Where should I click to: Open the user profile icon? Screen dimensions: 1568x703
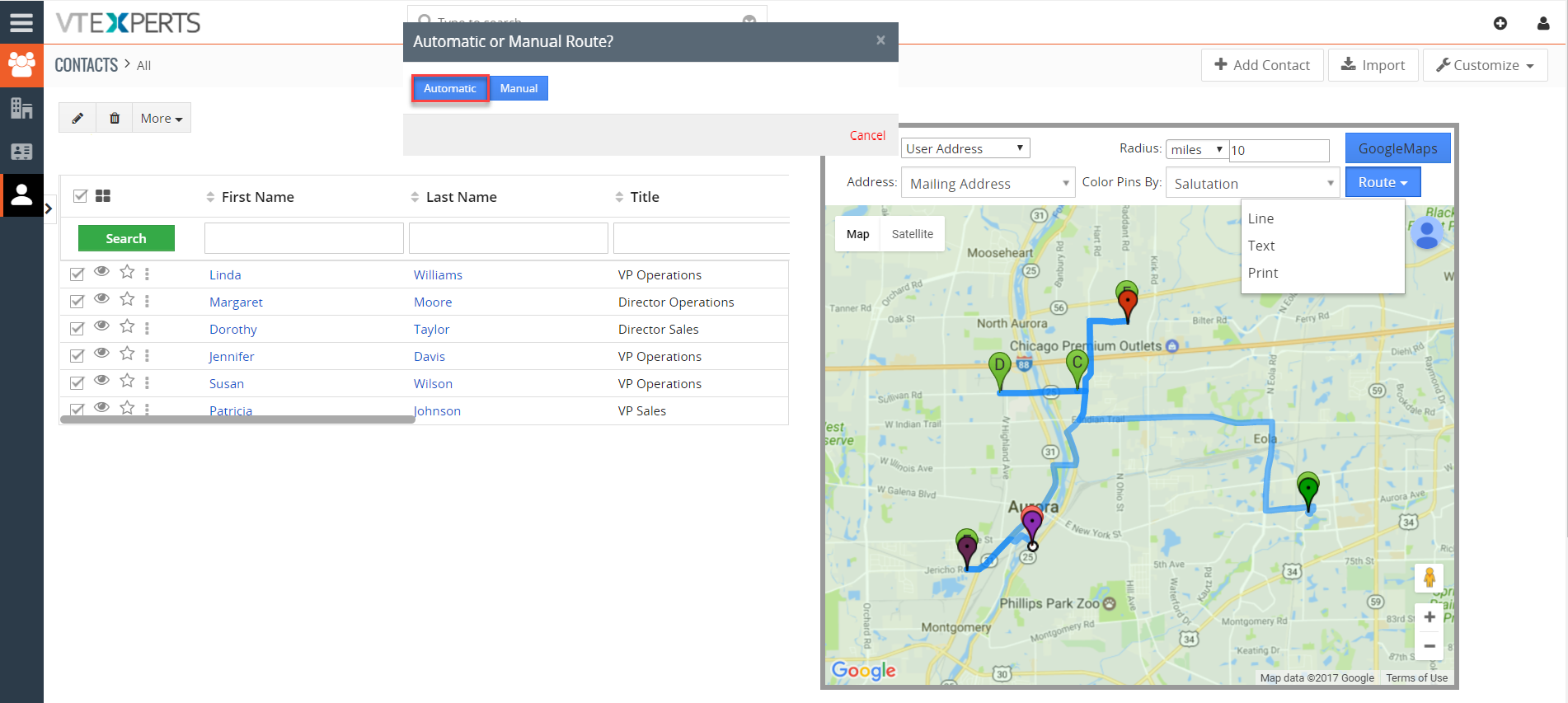(x=1543, y=23)
